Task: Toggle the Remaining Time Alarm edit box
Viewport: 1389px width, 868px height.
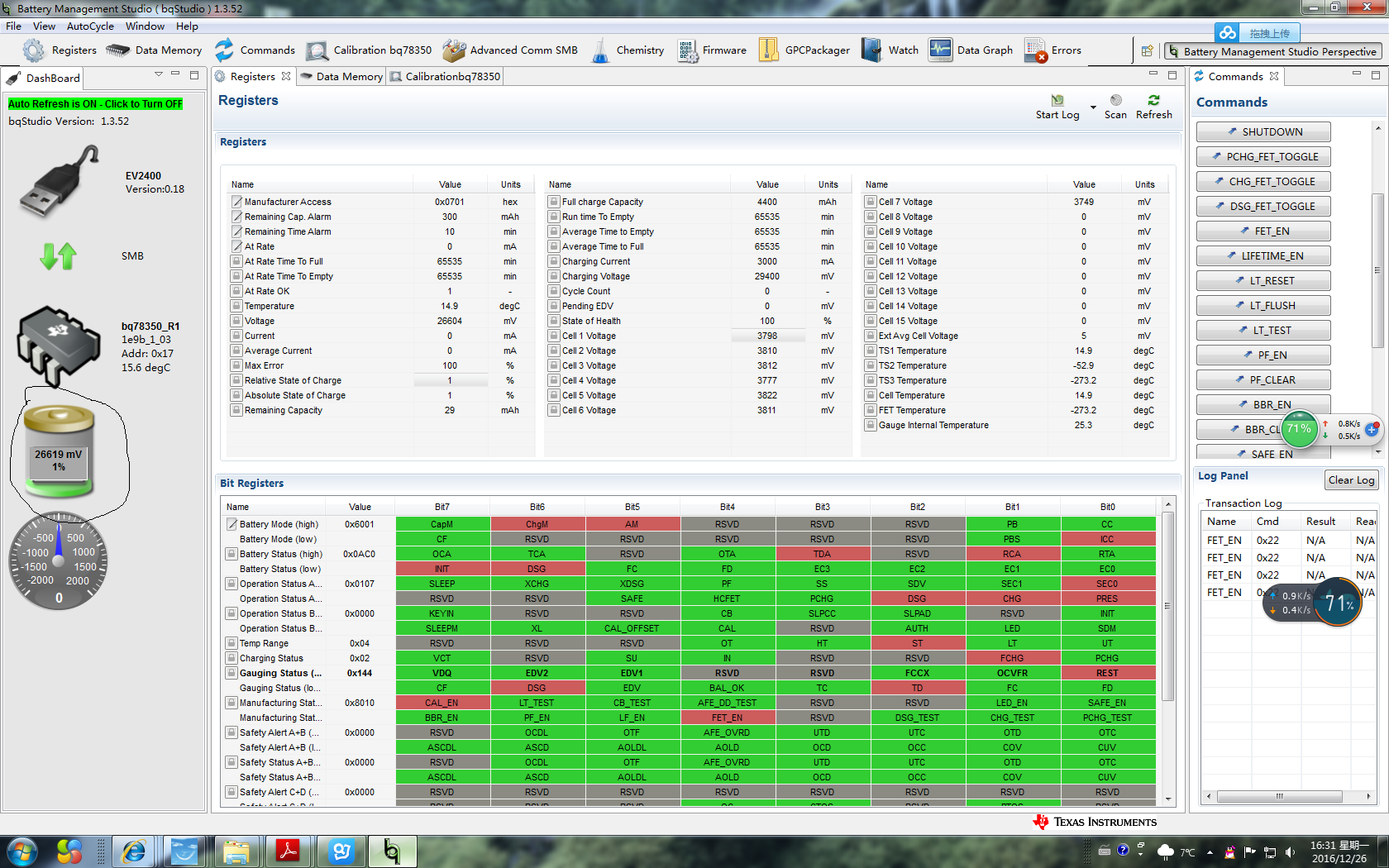Action: coord(237,231)
